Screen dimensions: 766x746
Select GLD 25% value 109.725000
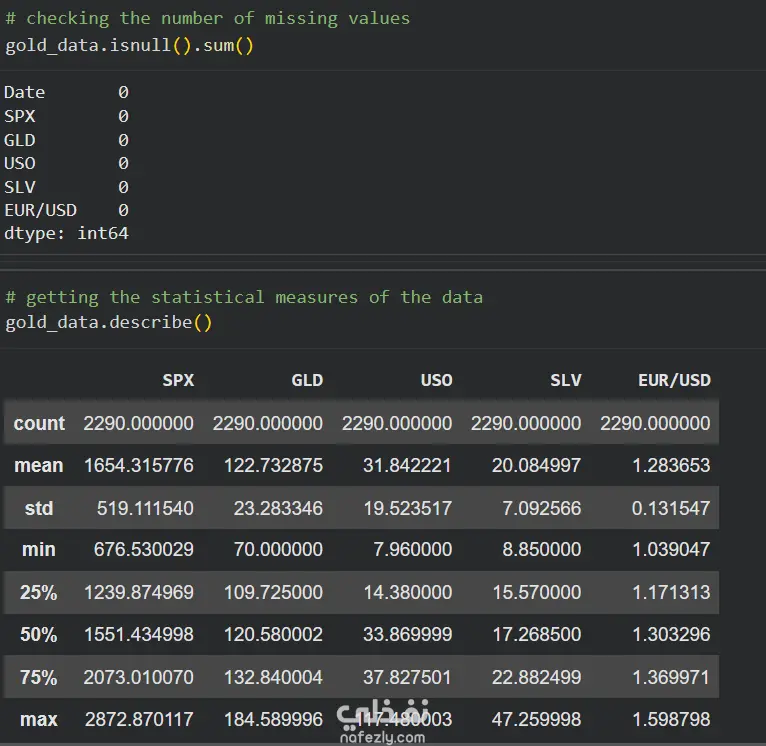pos(274,593)
